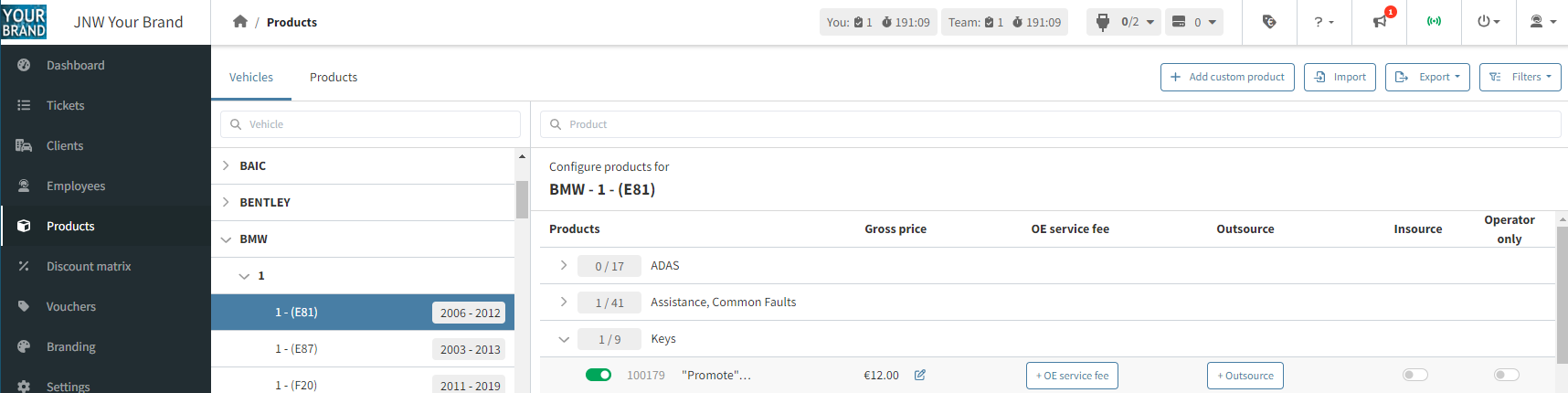Screen dimensions: 1568x393
Task: Open the Filters dropdown
Action: (1520, 78)
